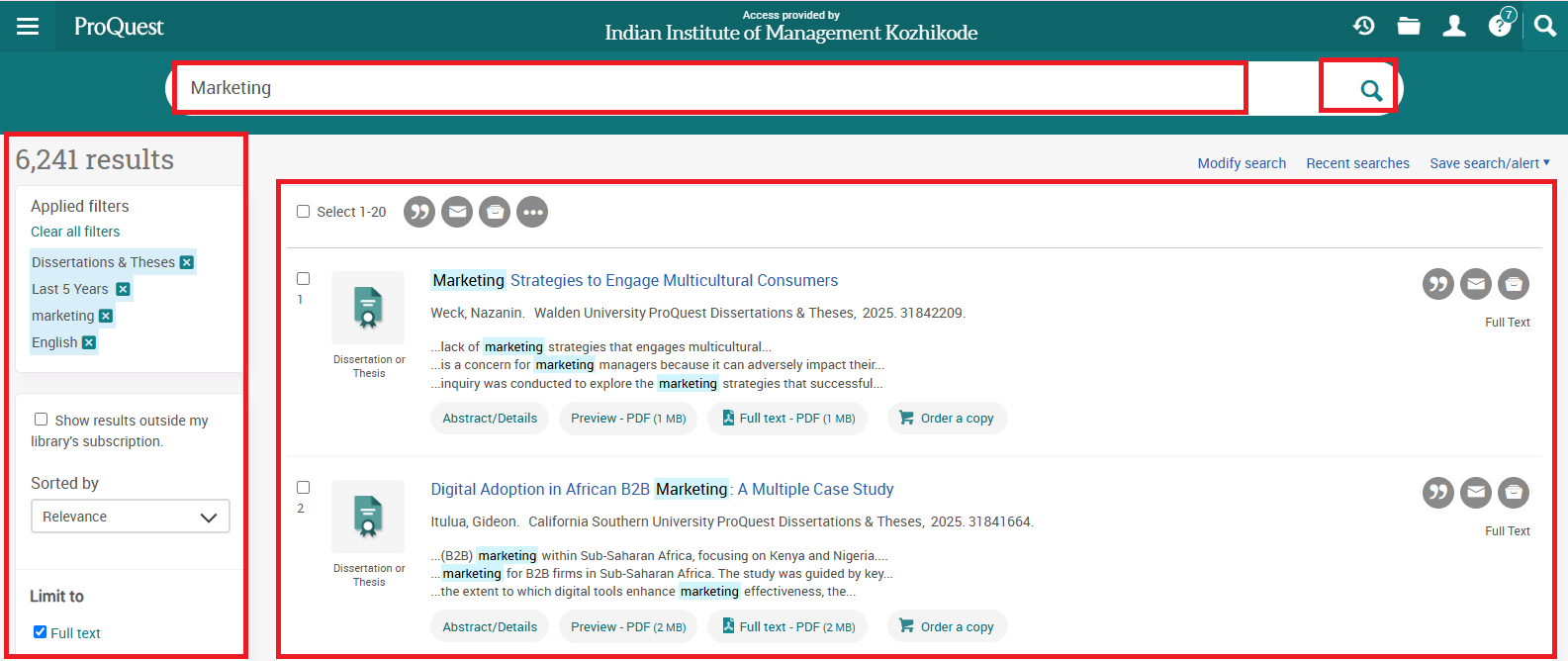Open Abstract/Details for first result
The image size is (1568, 661).
(x=490, y=419)
